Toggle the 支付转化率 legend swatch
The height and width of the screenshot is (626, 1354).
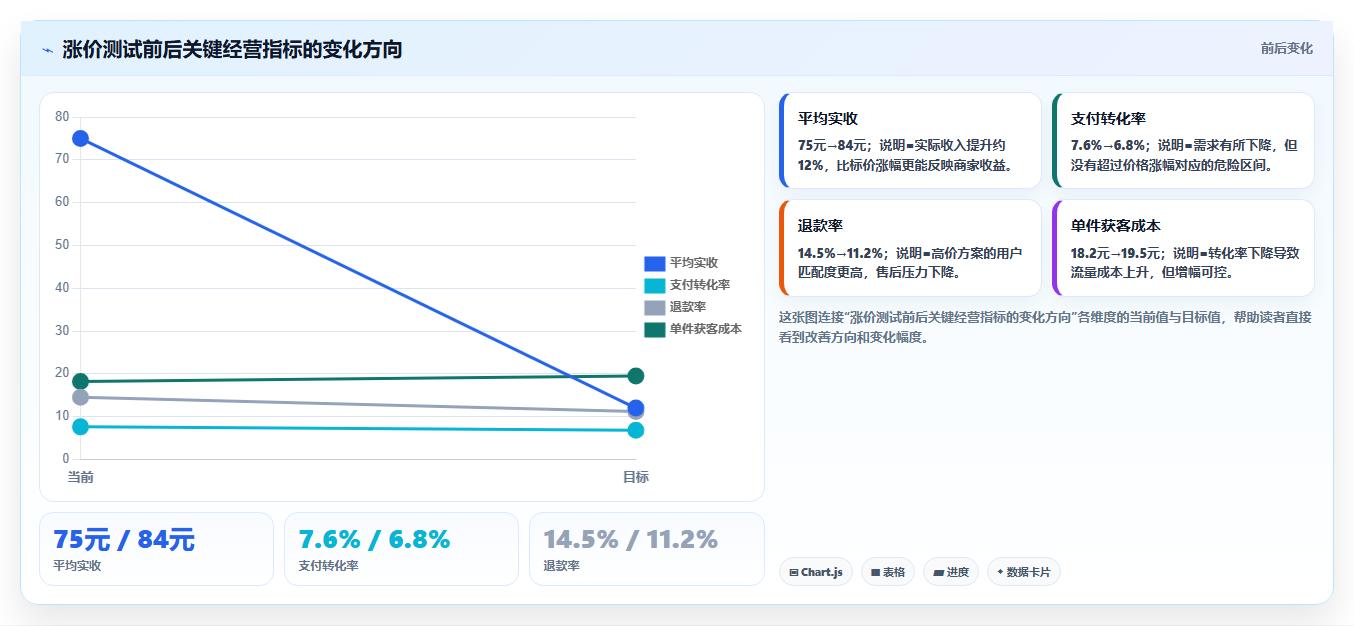point(654,285)
